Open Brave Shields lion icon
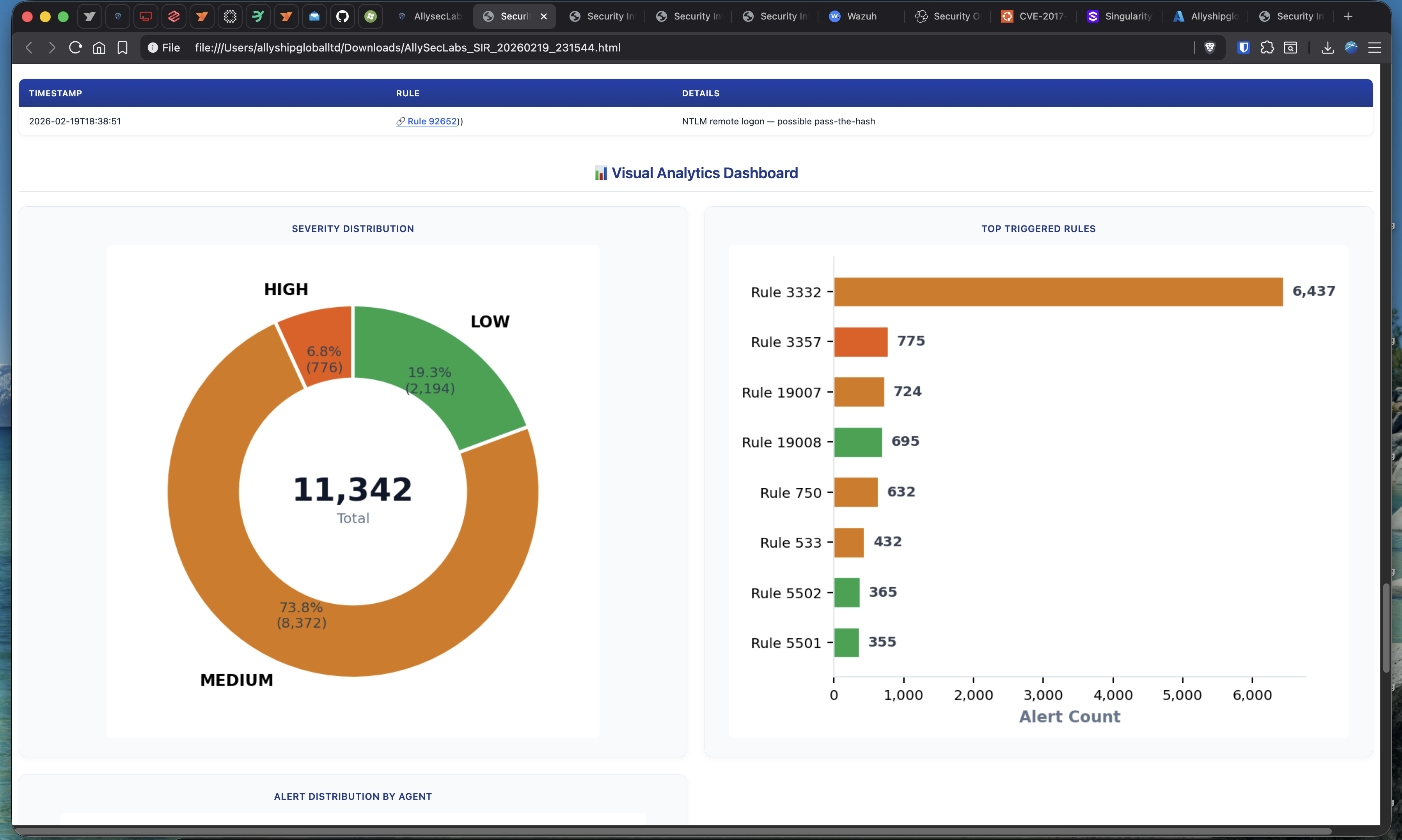Viewport: 1402px width, 840px height. (1210, 48)
